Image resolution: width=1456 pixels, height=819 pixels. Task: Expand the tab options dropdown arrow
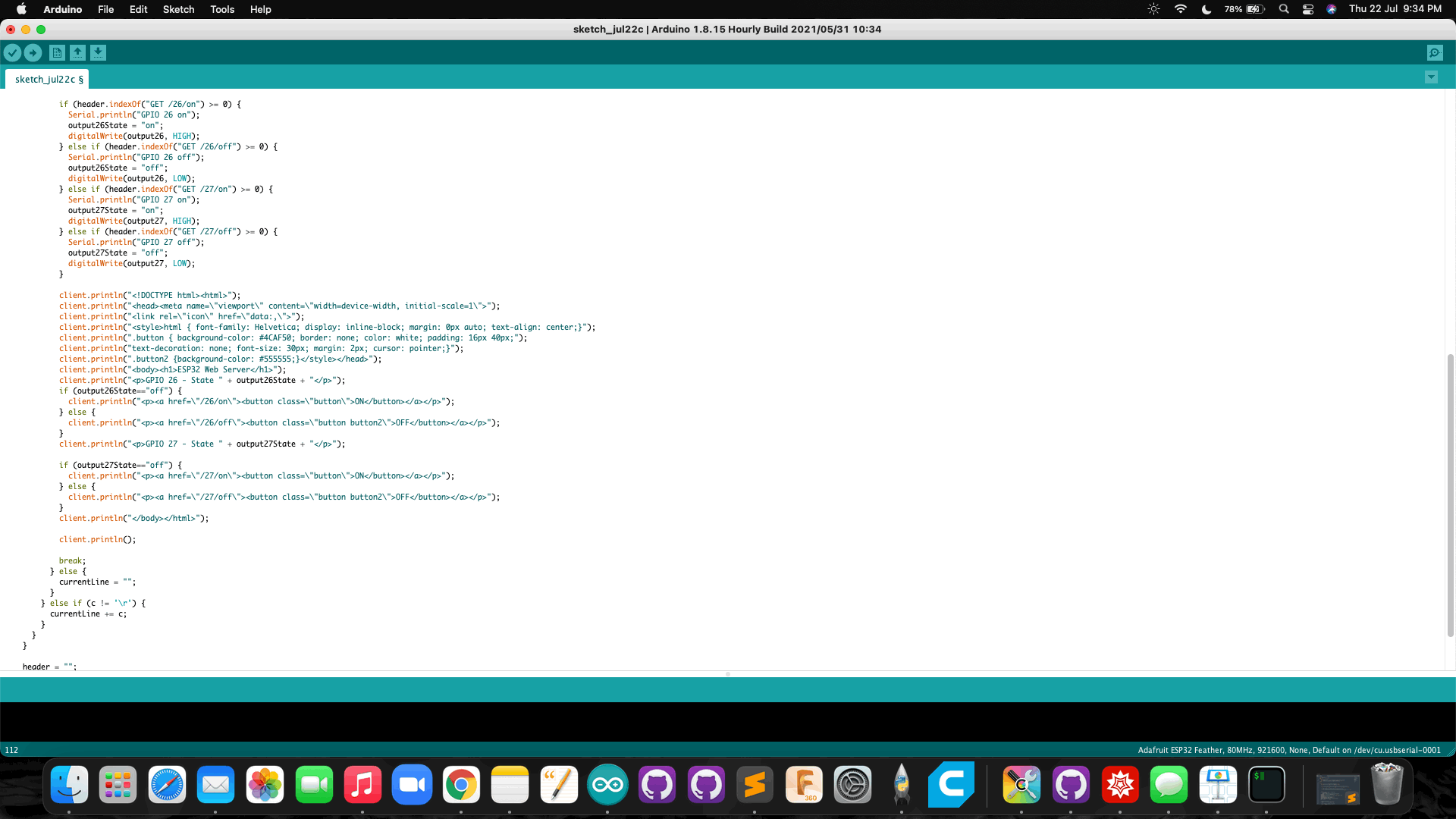point(1431,77)
